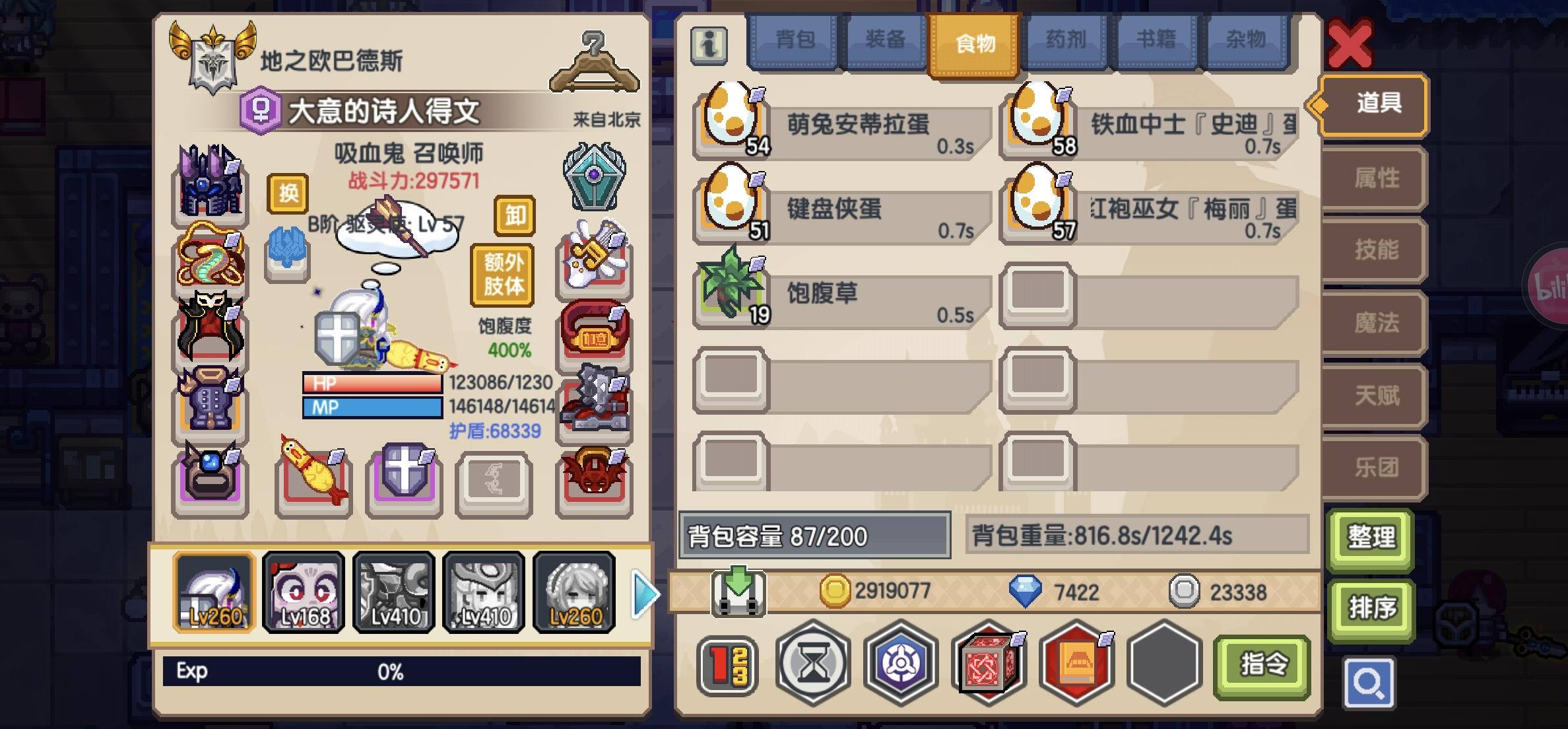
Task: Open the info icon beside the 背包 tab
Action: click(x=709, y=46)
